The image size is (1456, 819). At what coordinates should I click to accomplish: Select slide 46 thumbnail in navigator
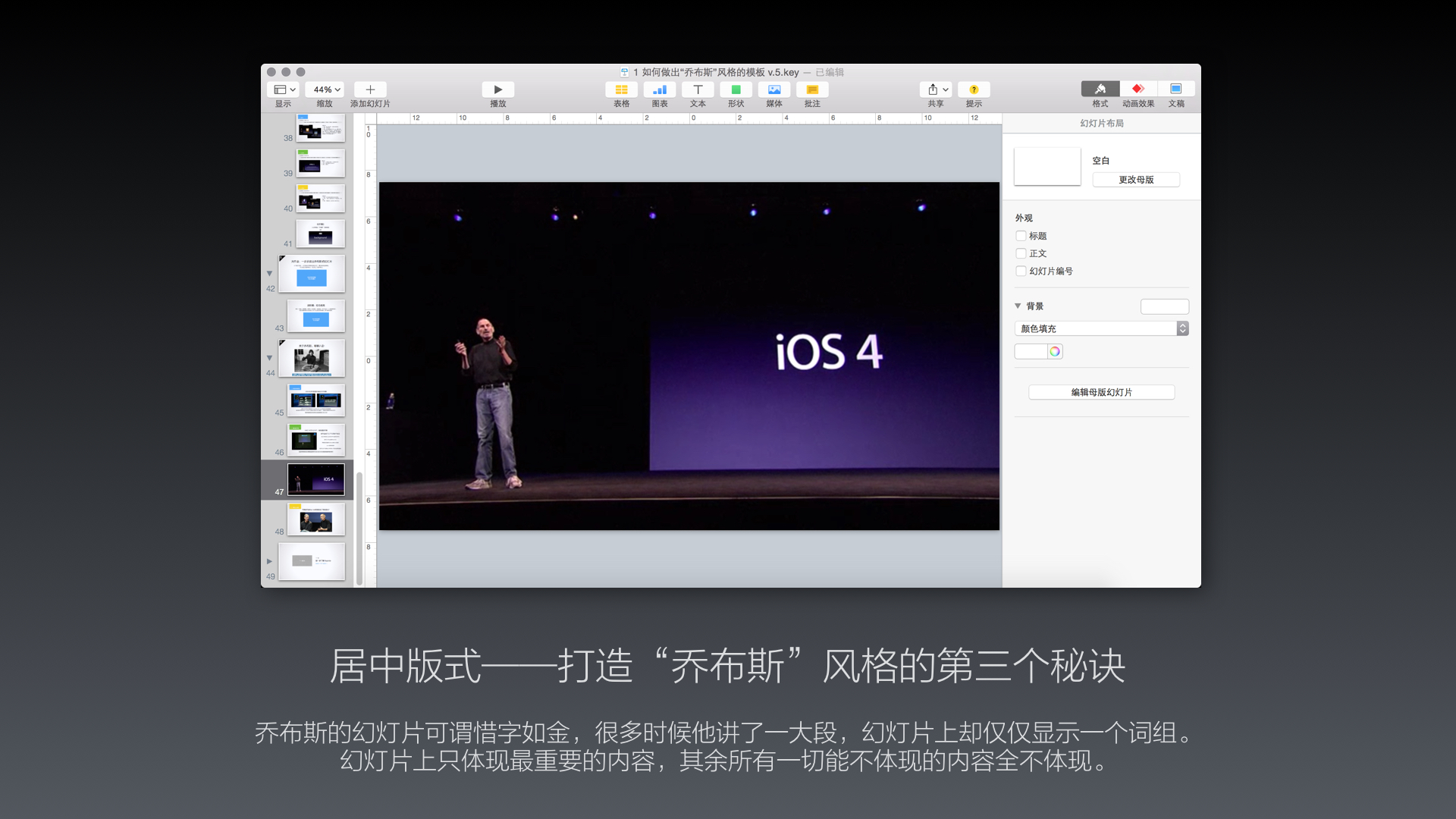click(316, 440)
